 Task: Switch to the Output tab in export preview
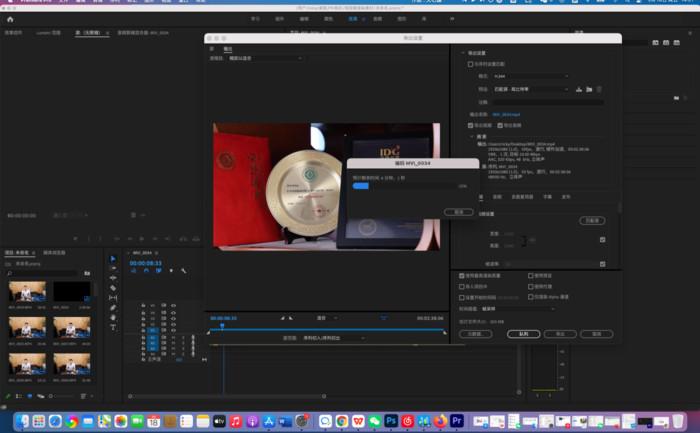pyautogui.click(x=228, y=48)
